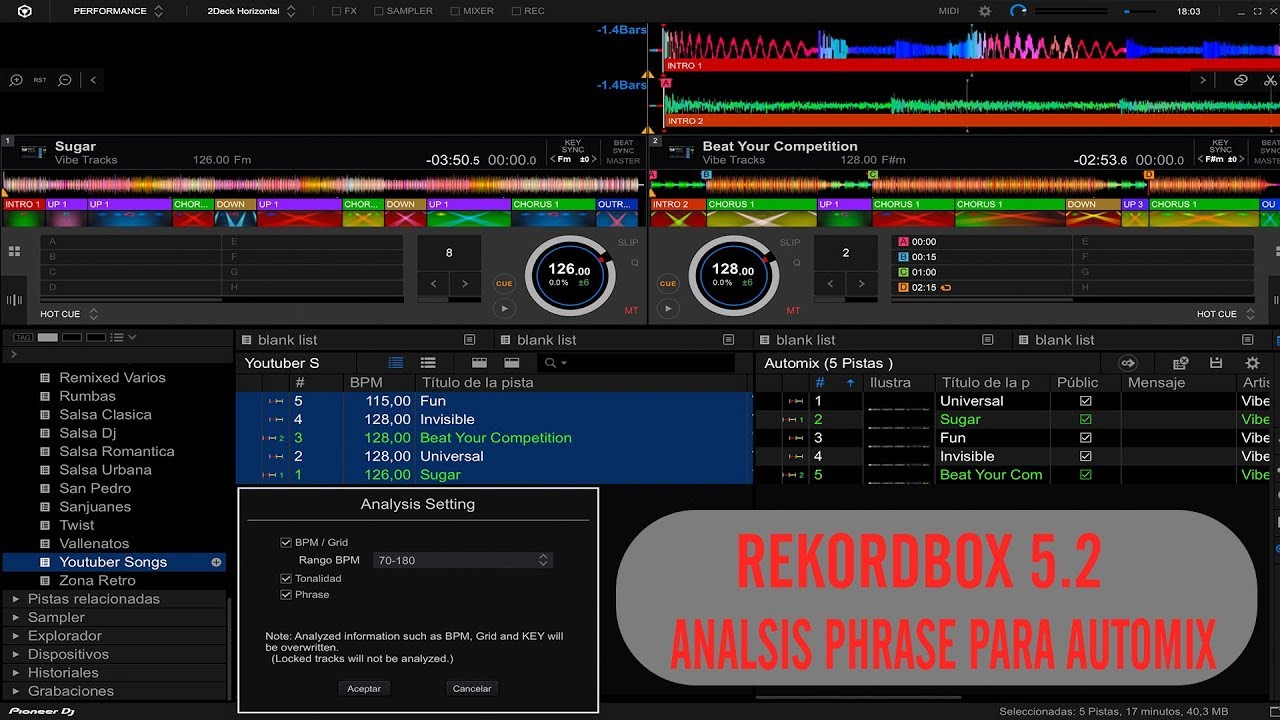Open the Rango BPM 70-180 dropdown
The image size is (1280, 720).
[462, 561]
